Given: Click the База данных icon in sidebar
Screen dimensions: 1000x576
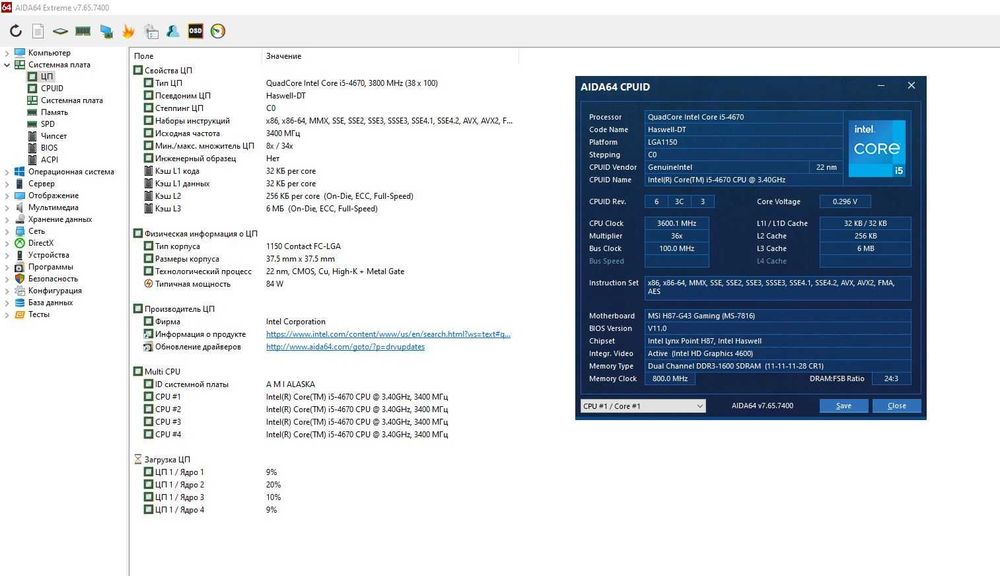Looking at the screenshot, I should (x=20, y=302).
